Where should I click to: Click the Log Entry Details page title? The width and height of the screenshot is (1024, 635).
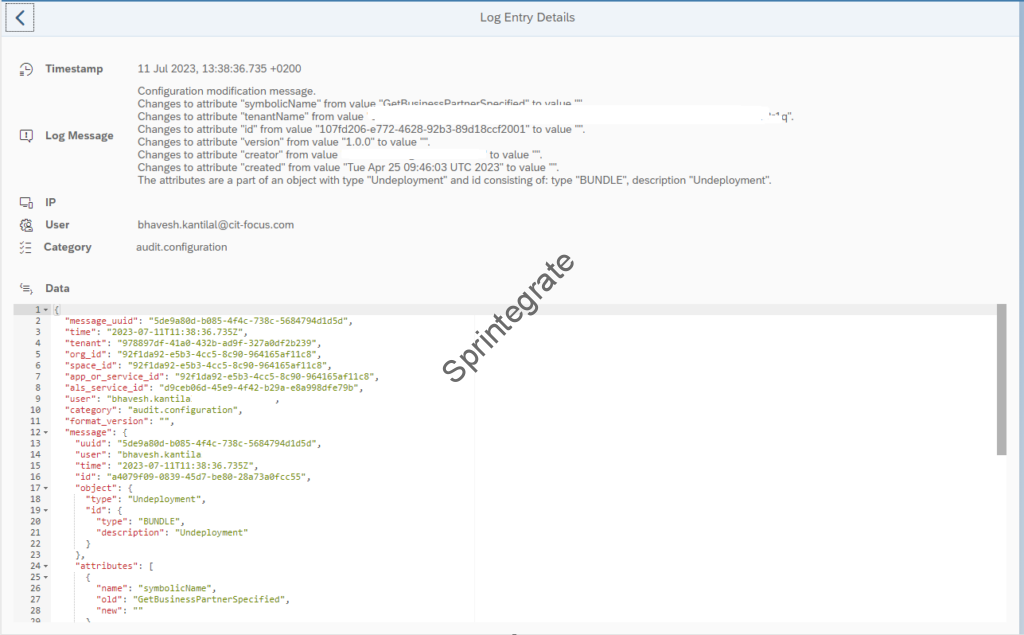click(527, 17)
